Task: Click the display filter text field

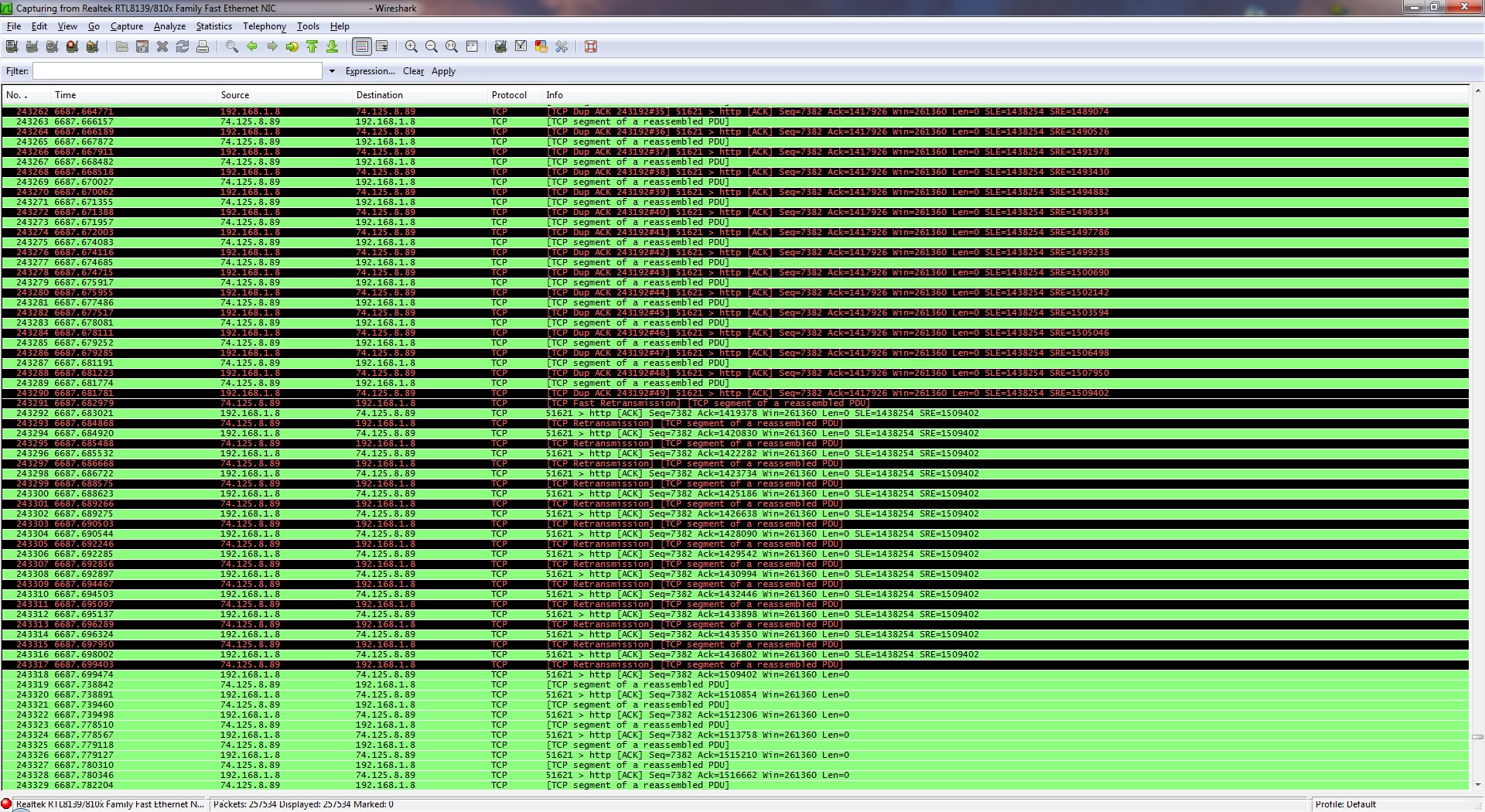Action: click(177, 71)
